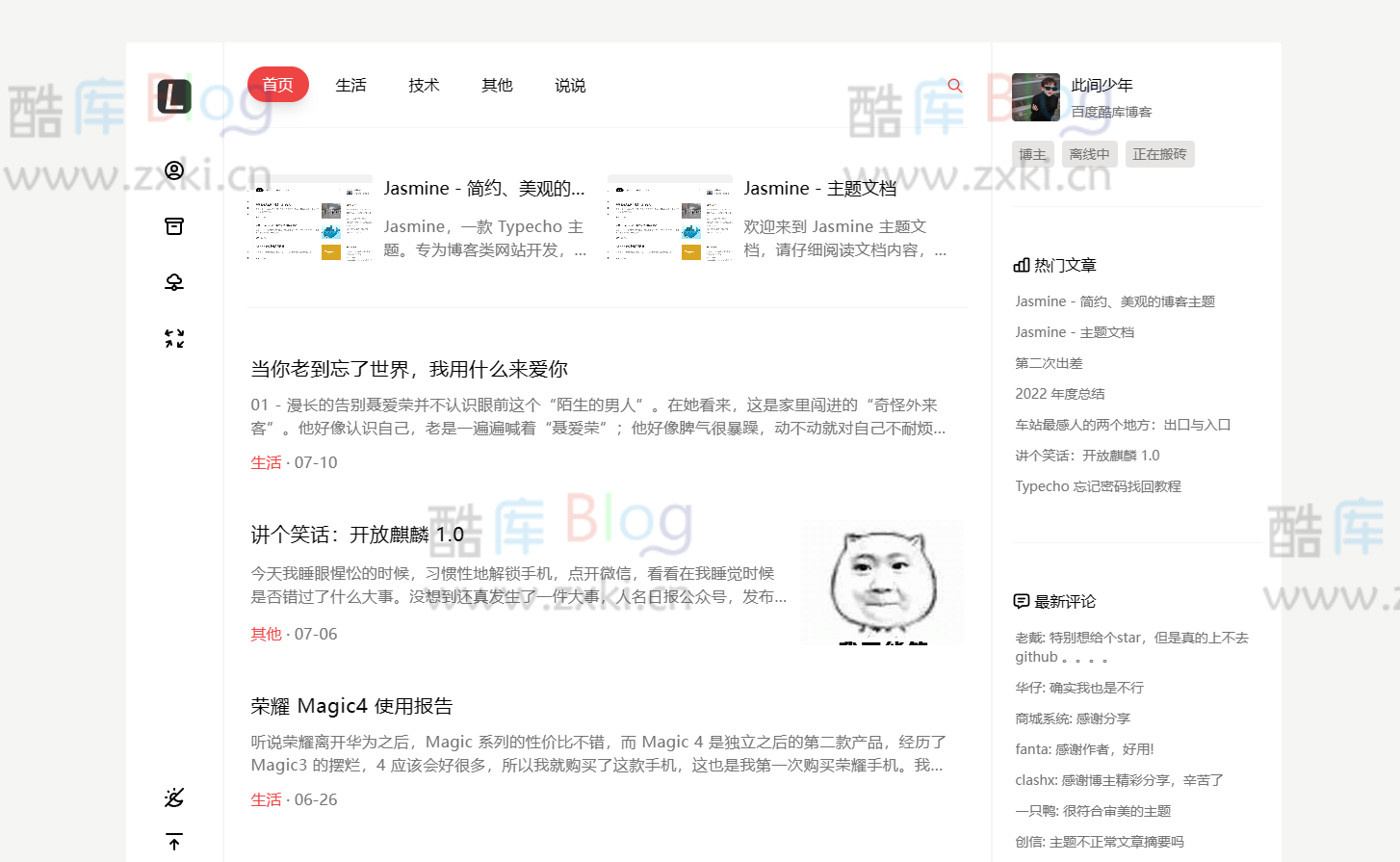Click the blog logo in the top-left corner
The image size is (1400, 862).
(173, 95)
